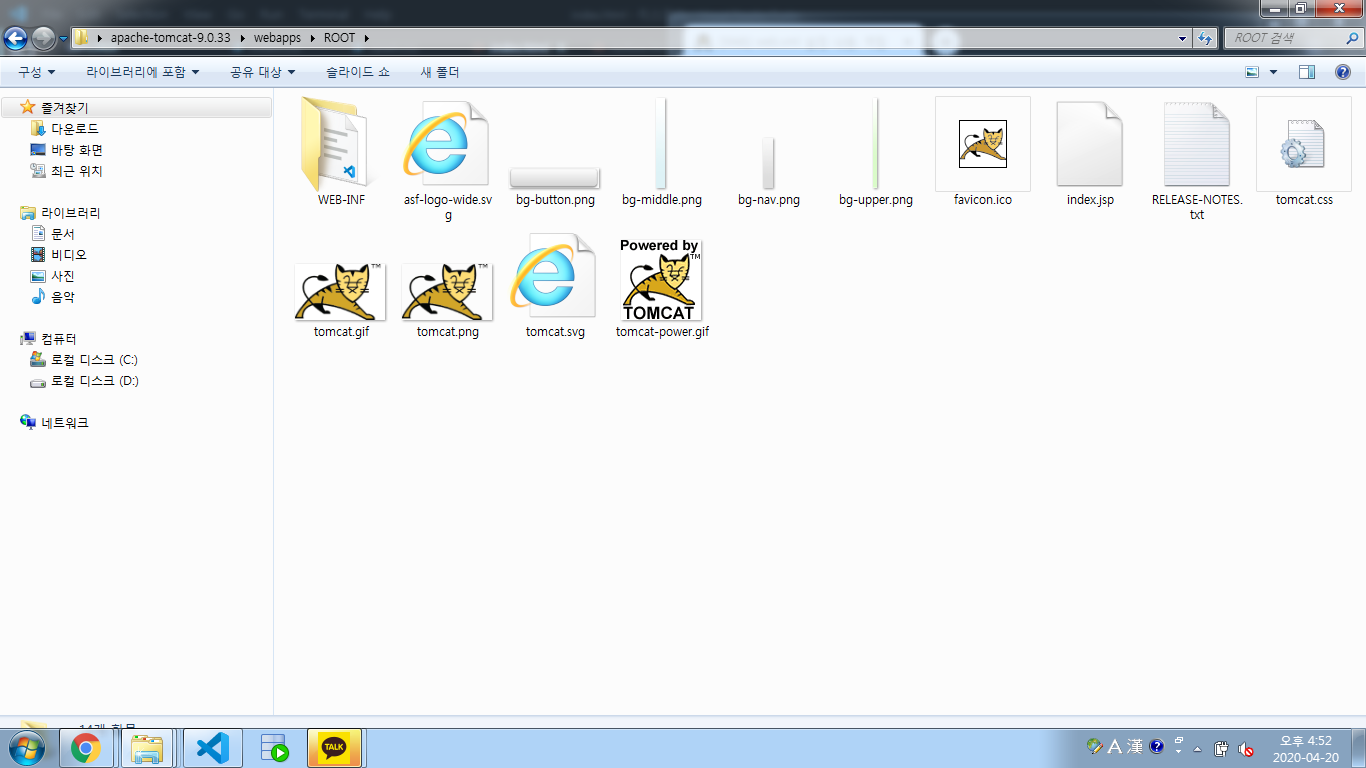Expand subfolders arrow after ROOT in address bar
The image size is (1366, 768).
pyautogui.click(x=366, y=38)
